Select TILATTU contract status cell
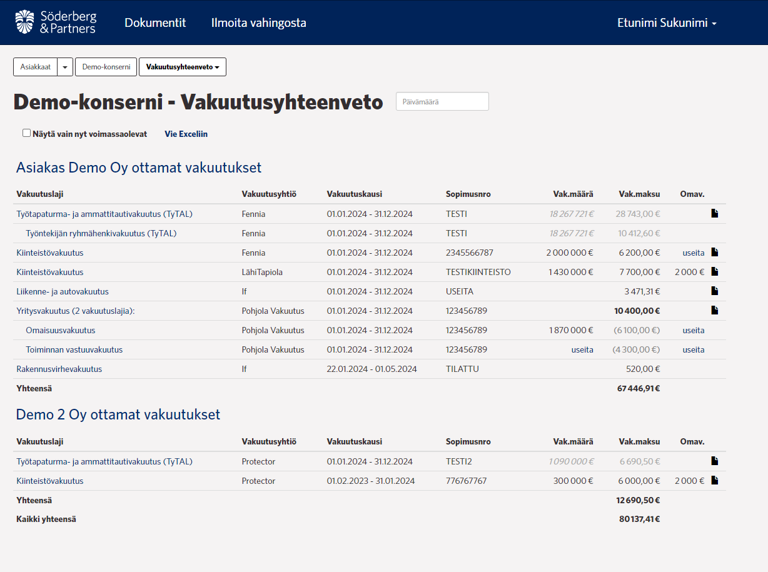This screenshot has width=768, height=572. [462, 369]
